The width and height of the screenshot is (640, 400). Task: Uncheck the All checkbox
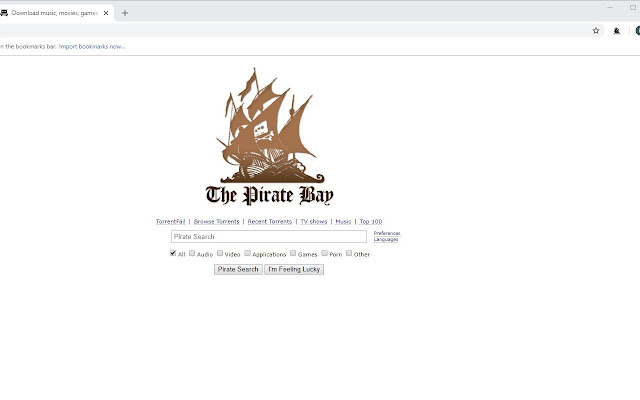tap(173, 253)
